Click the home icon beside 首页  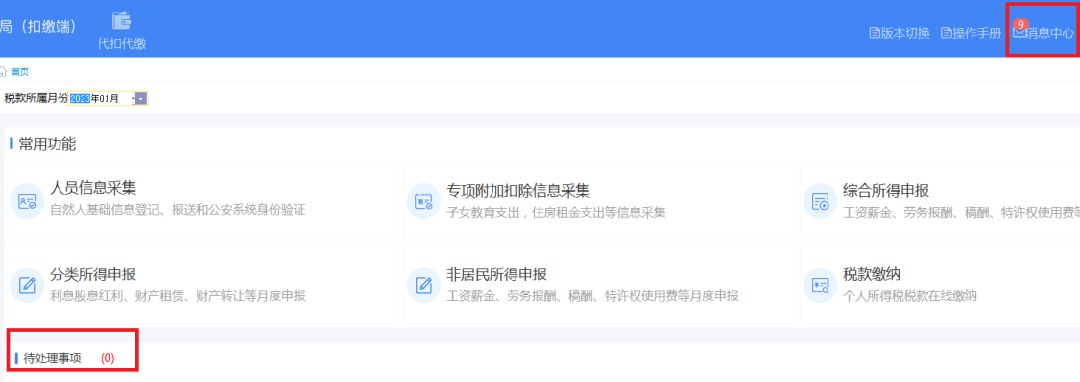click(x=3, y=72)
